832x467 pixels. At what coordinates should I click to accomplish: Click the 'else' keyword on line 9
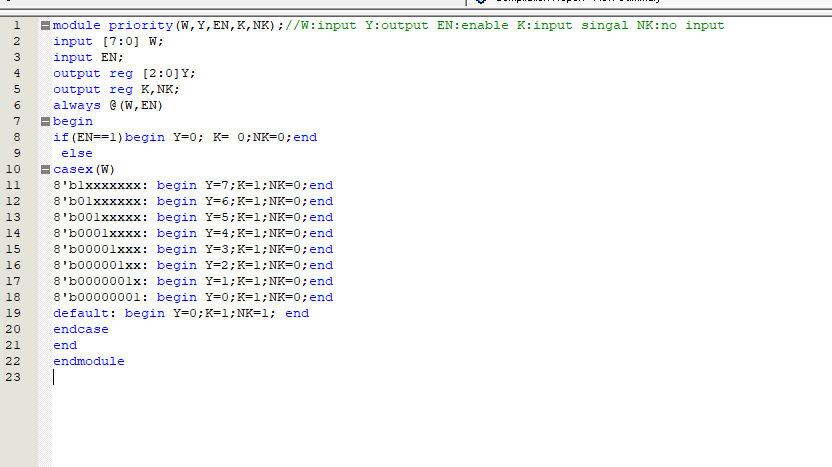tap(77, 153)
